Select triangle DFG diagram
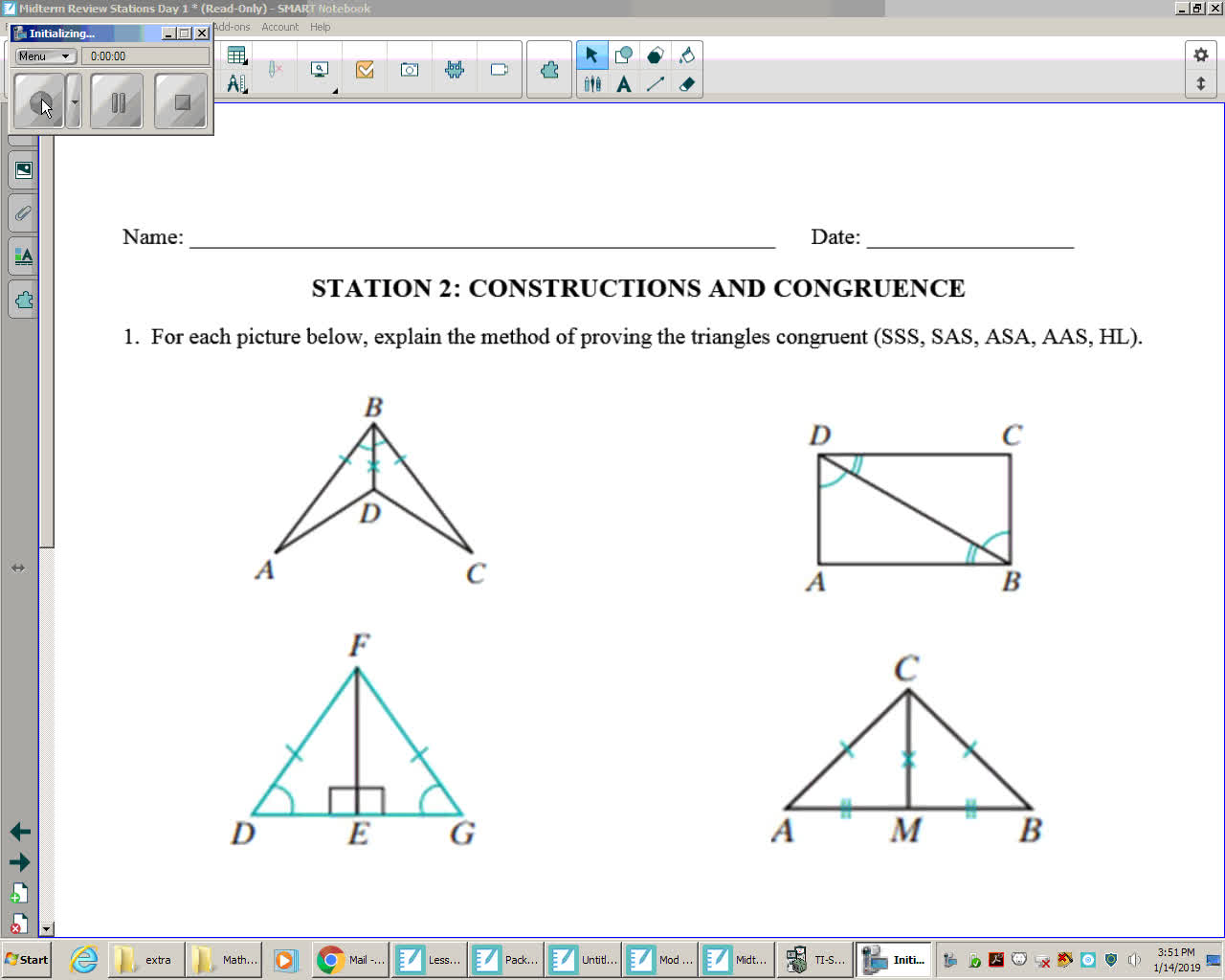The width and height of the screenshot is (1225, 980). [x=355, y=740]
